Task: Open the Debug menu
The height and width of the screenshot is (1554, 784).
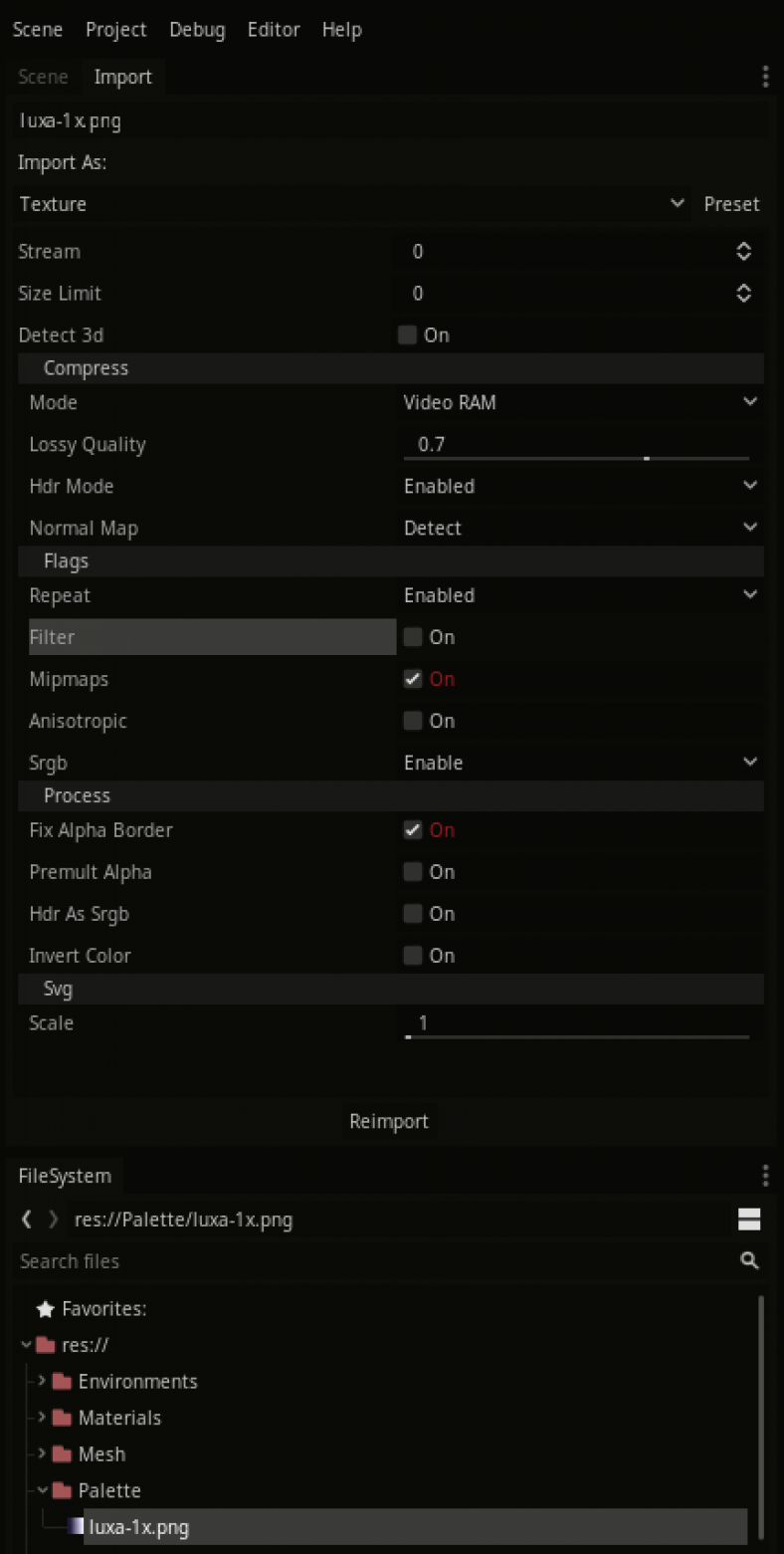Action: point(197,29)
